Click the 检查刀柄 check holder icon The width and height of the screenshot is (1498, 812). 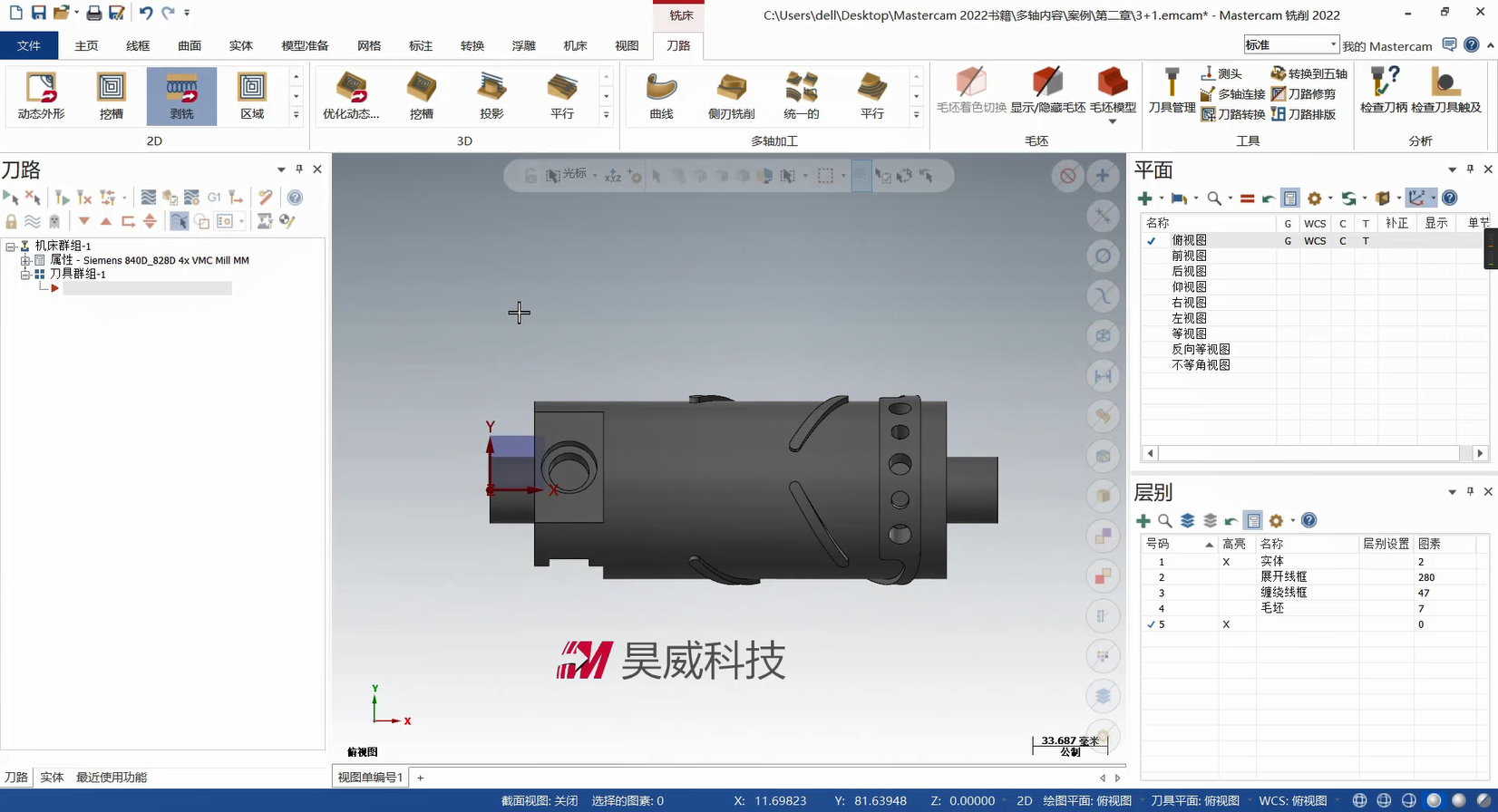point(1384,91)
